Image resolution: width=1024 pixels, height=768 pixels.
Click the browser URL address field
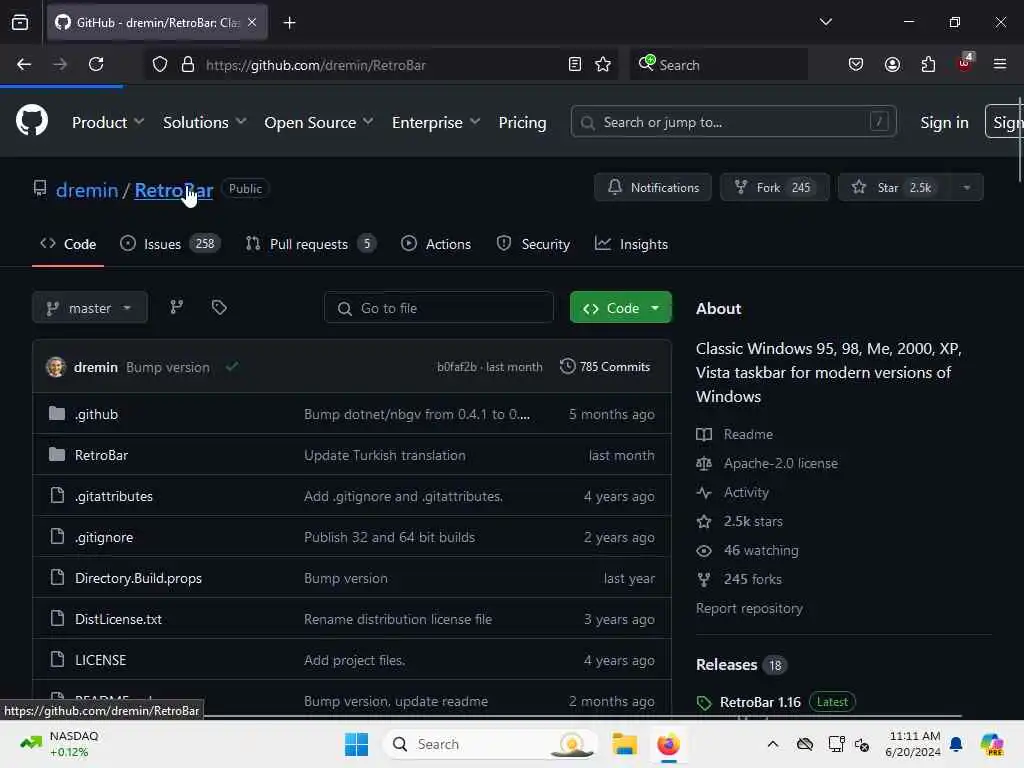[379, 65]
